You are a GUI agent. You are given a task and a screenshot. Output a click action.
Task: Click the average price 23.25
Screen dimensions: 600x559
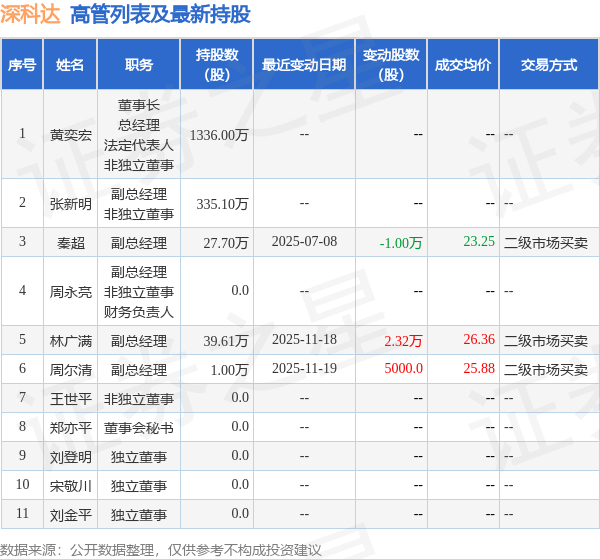pyautogui.click(x=479, y=241)
